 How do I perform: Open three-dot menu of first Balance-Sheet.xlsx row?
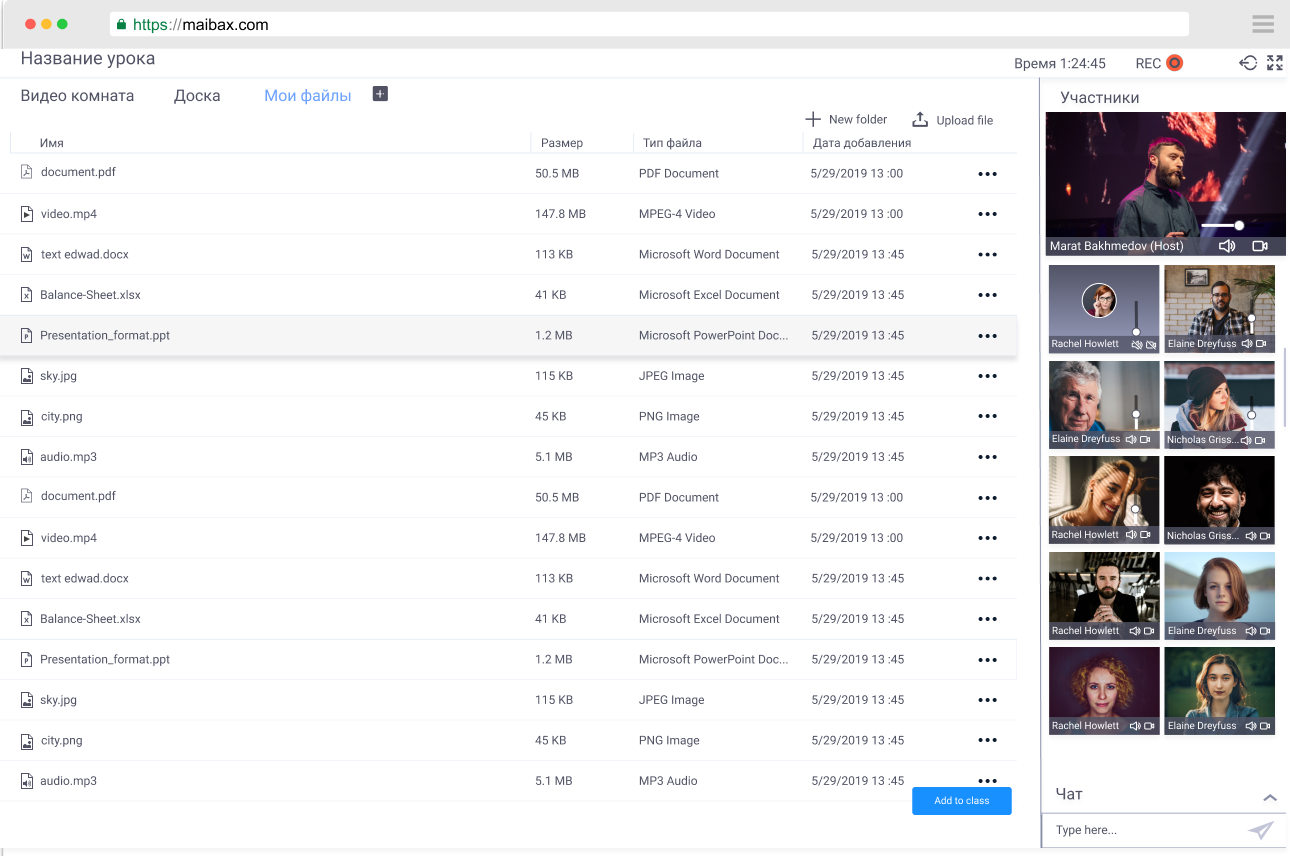tap(988, 295)
